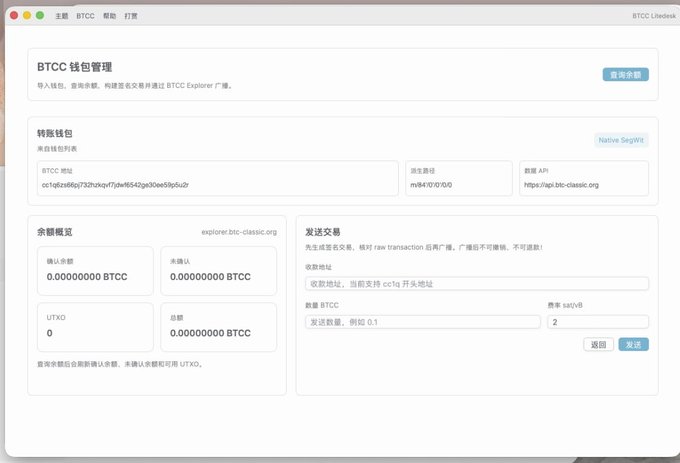Click the 发送交易 heading

[323, 232]
